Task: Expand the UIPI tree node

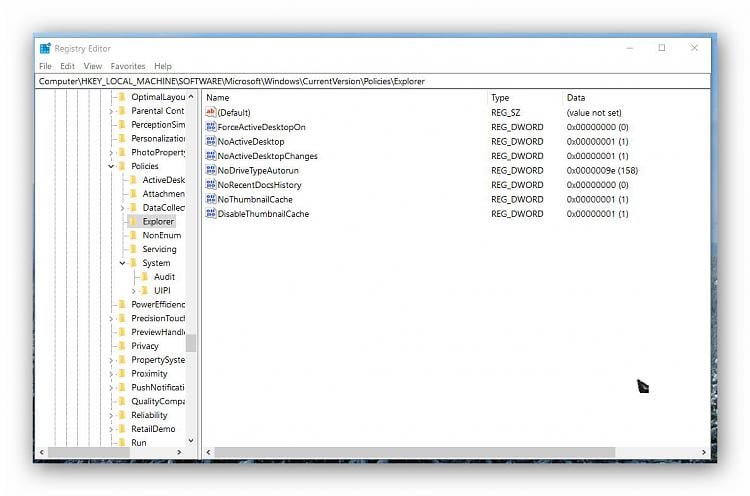Action: click(x=134, y=291)
